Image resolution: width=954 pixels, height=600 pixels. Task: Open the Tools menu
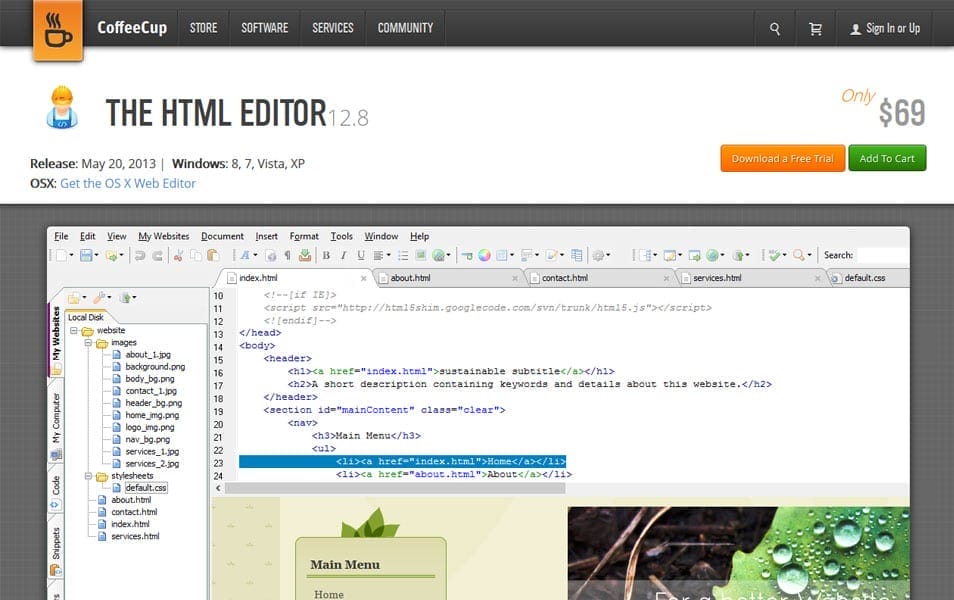[341, 236]
